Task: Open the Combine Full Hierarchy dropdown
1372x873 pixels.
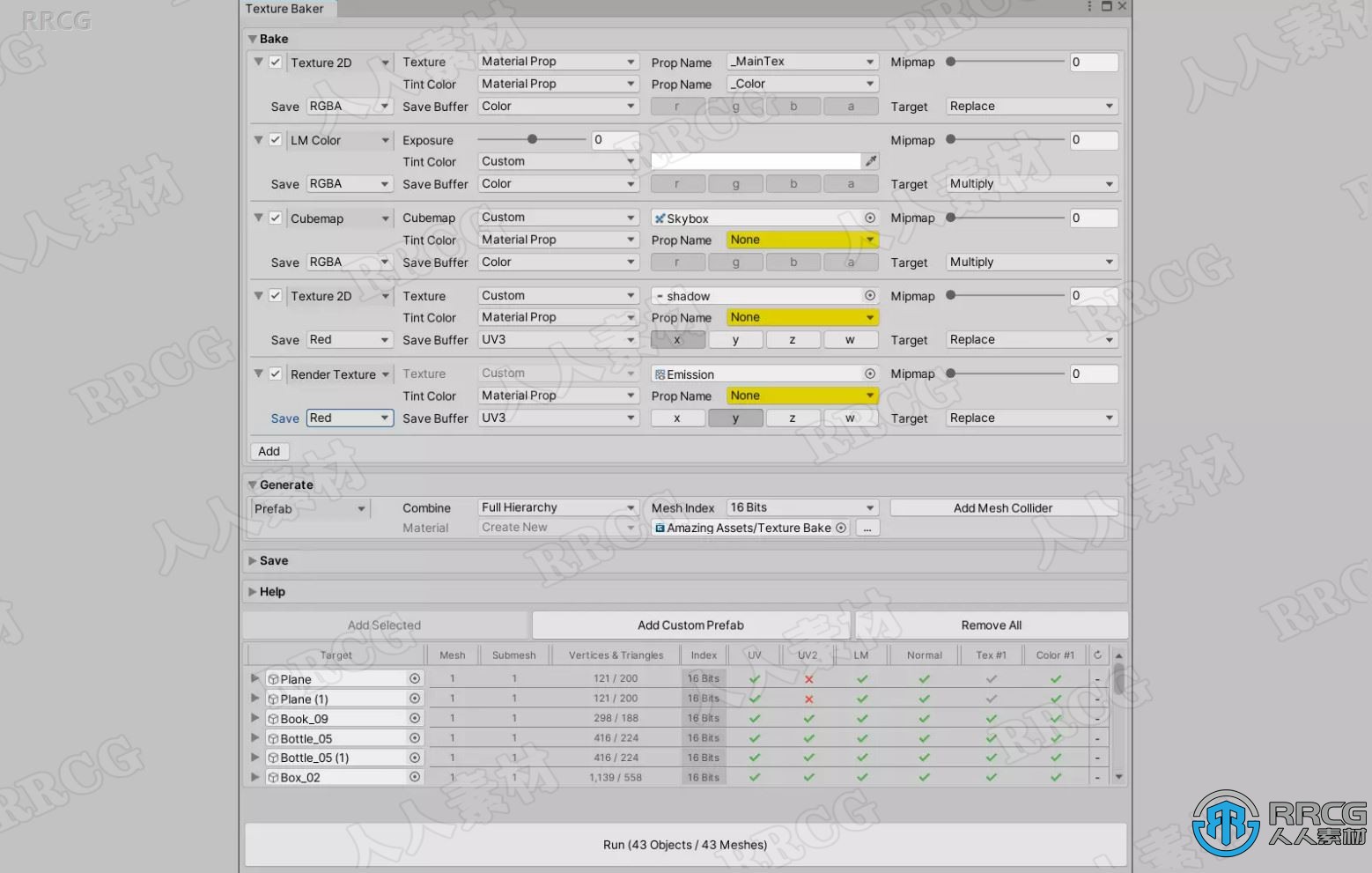Action: (558, 507)
